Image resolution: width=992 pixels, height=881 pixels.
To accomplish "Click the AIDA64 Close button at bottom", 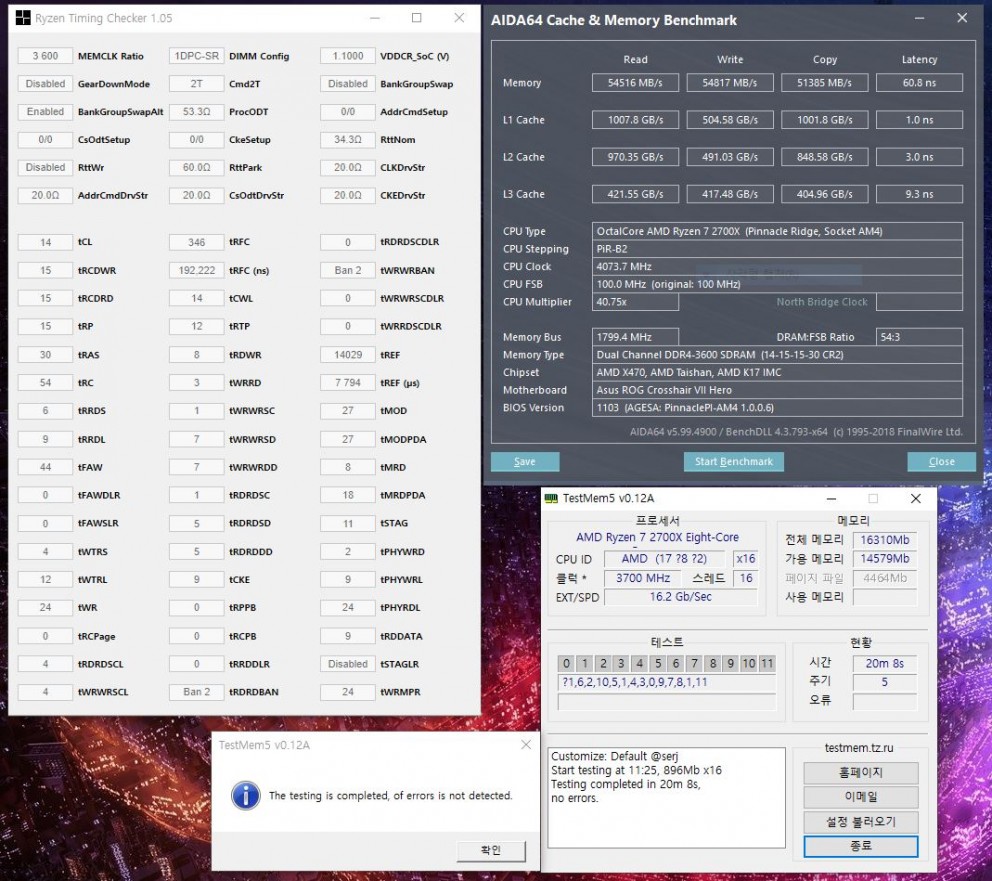I will click(941, 462).
